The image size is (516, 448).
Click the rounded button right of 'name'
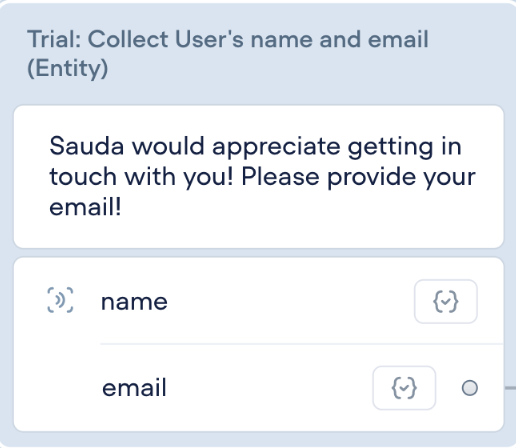pyautogui.click(x=446, y=302)
